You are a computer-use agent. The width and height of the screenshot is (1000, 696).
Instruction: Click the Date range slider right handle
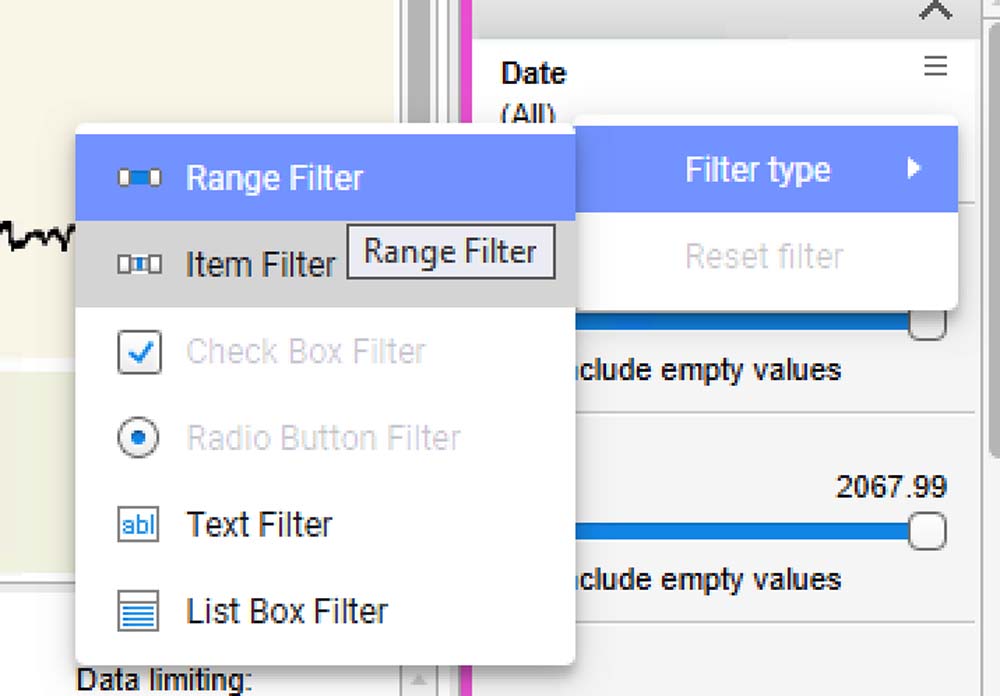(927, 325)
